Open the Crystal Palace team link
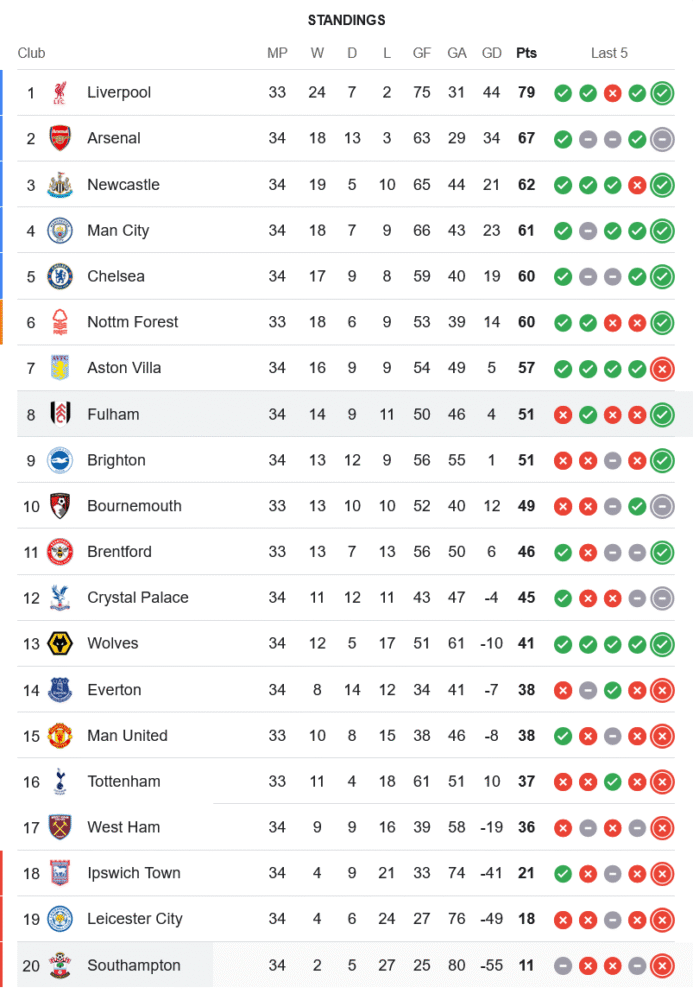 (x=137, y=598)
